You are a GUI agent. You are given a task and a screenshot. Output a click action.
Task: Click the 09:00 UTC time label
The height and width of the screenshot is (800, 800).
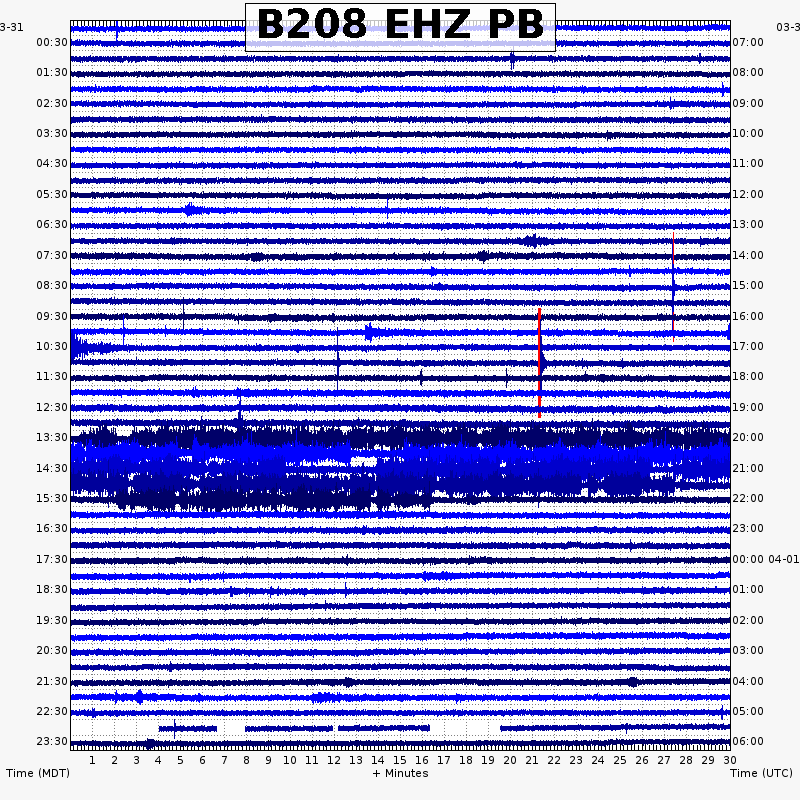point(748,103)
